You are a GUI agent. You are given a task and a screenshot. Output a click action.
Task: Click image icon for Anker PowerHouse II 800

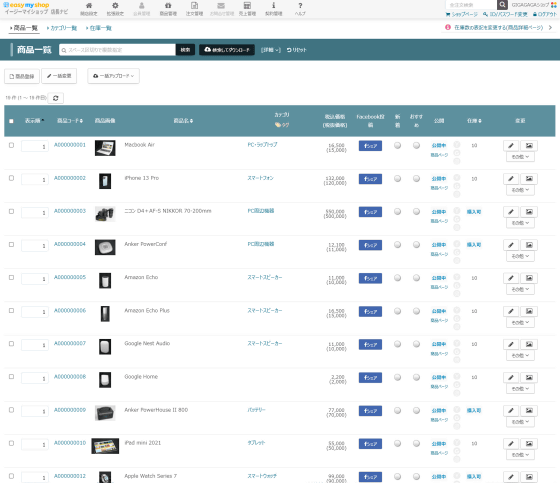[x=529, y=410]
